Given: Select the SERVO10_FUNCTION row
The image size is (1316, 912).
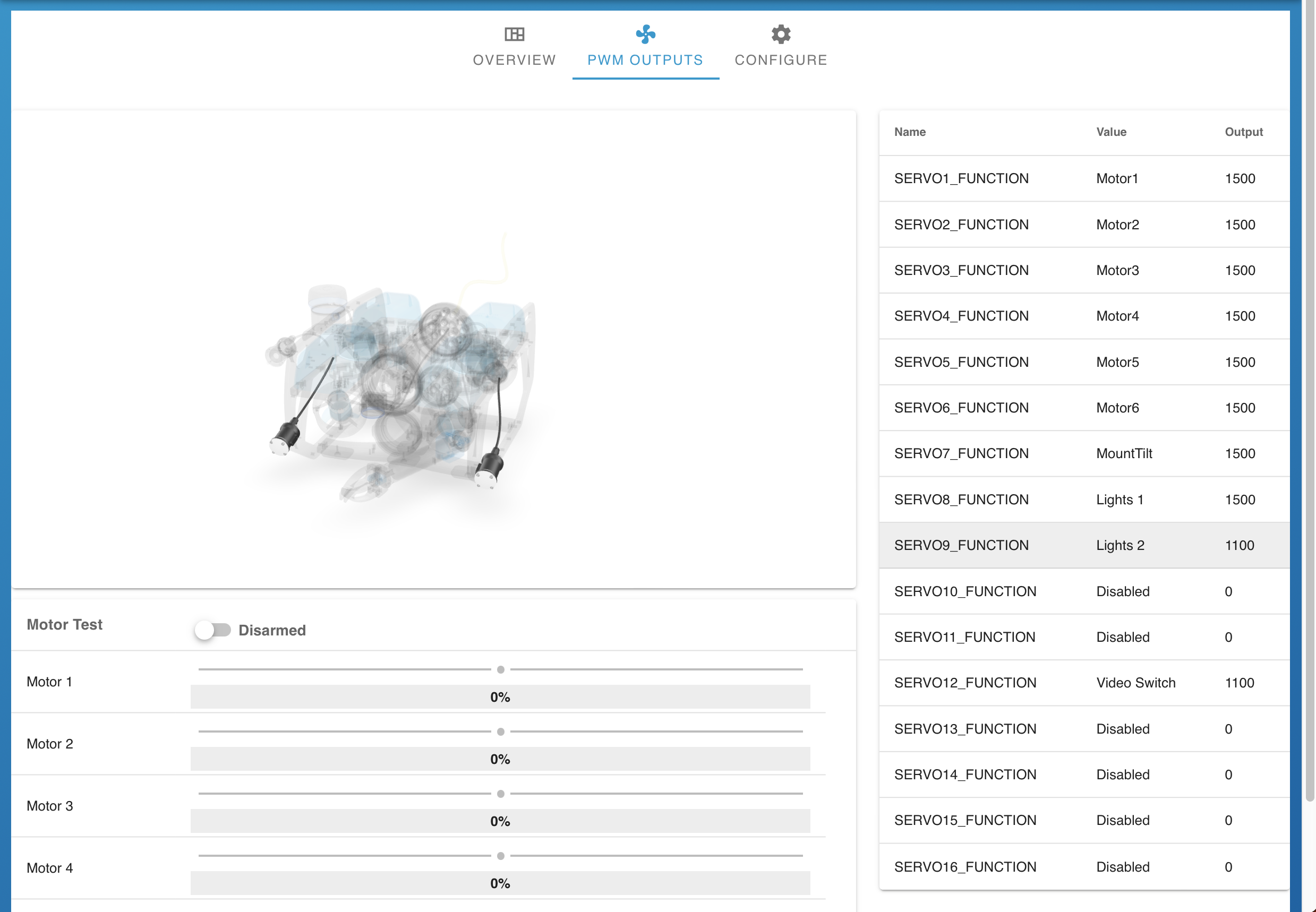Looking at the screenshot, I should (x=1084, y=591).
